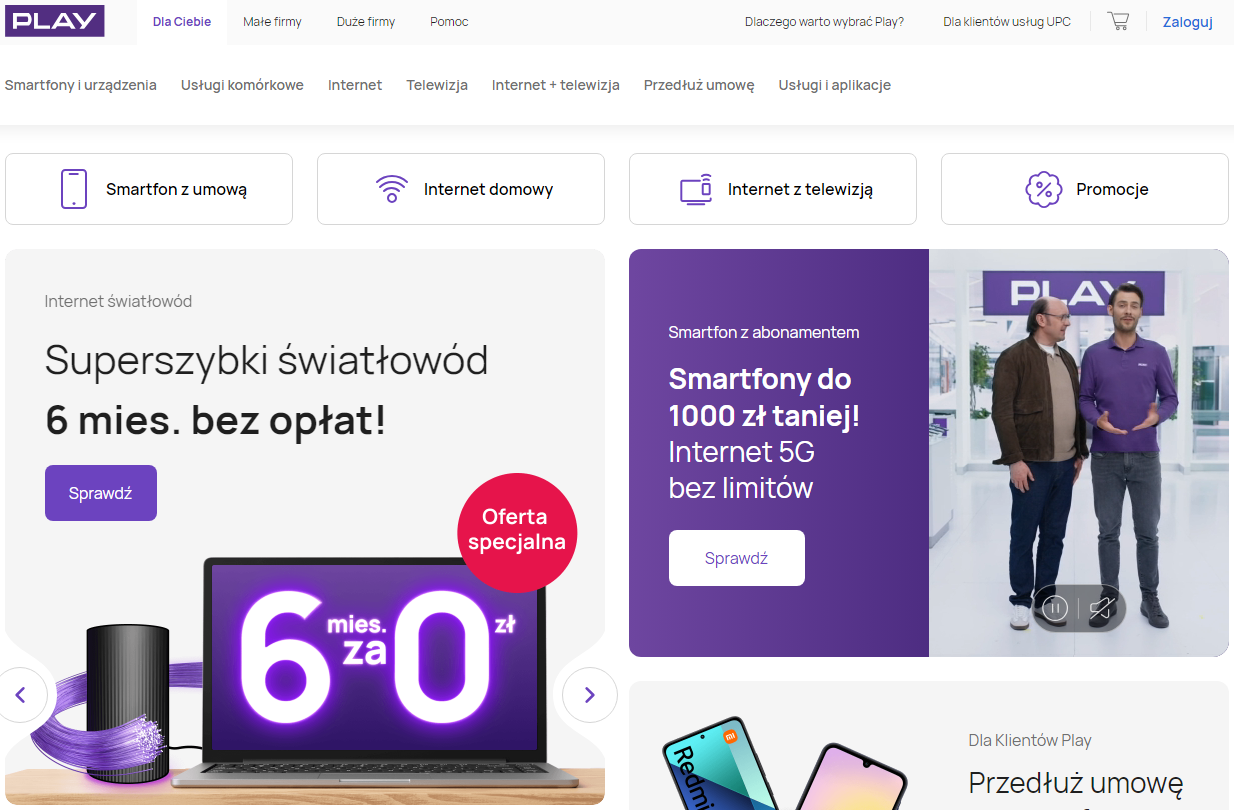Select the Wi-Fi icon for Internet domowy

(392, 189)
